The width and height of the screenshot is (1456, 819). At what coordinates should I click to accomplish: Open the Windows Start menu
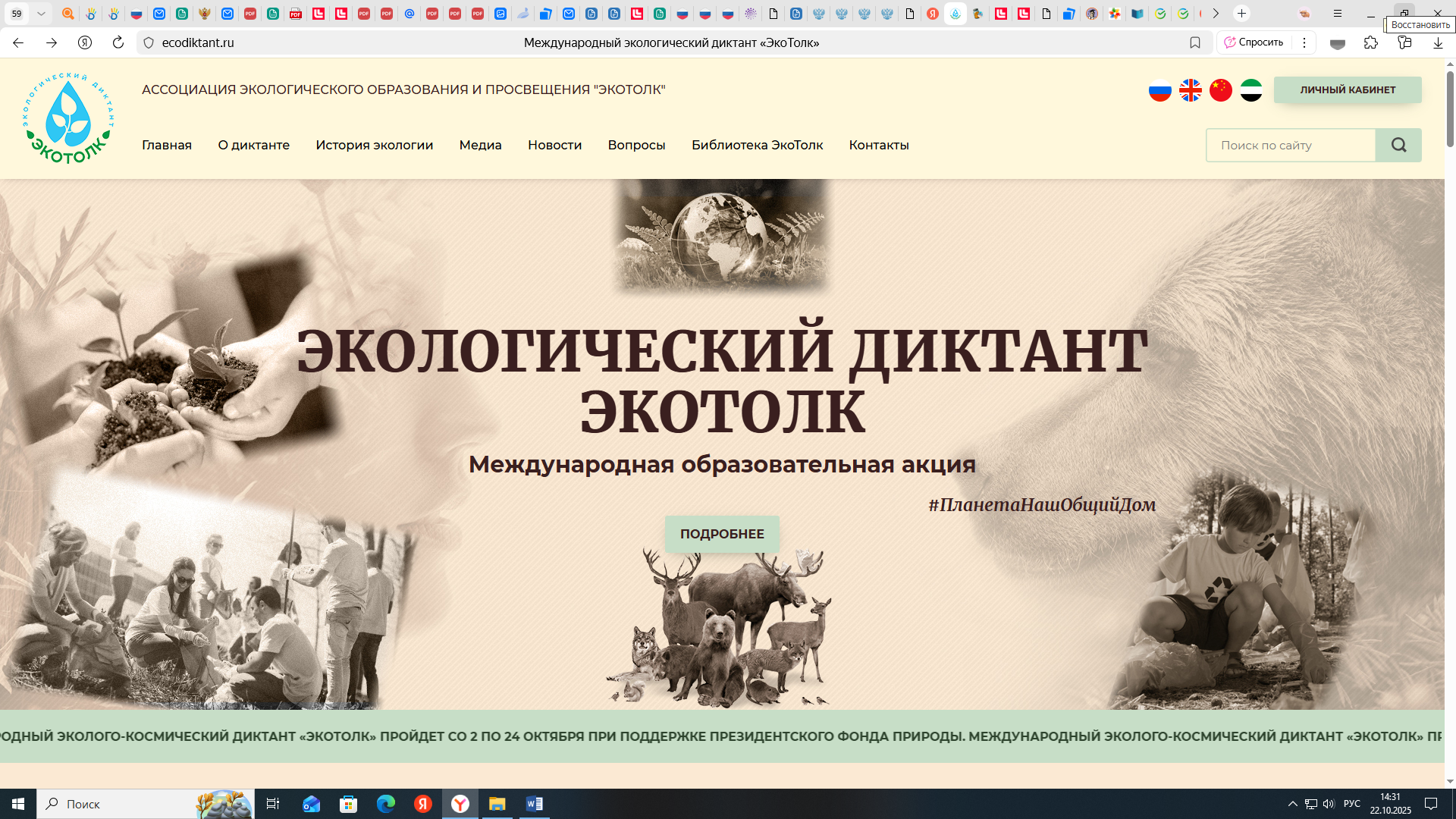pos(18,804)
